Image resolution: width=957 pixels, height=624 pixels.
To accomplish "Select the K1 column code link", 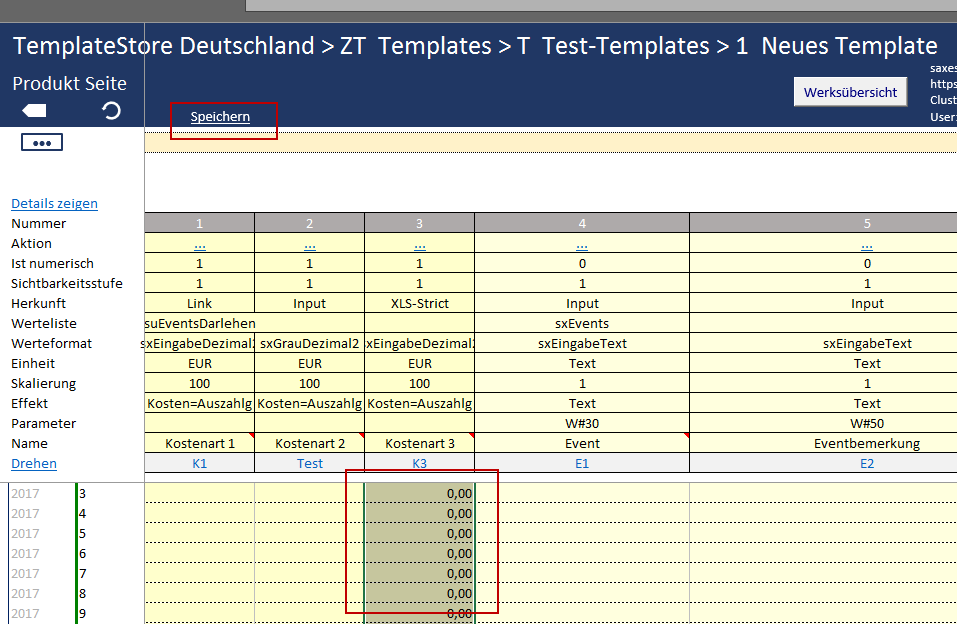I will point(200,464).
